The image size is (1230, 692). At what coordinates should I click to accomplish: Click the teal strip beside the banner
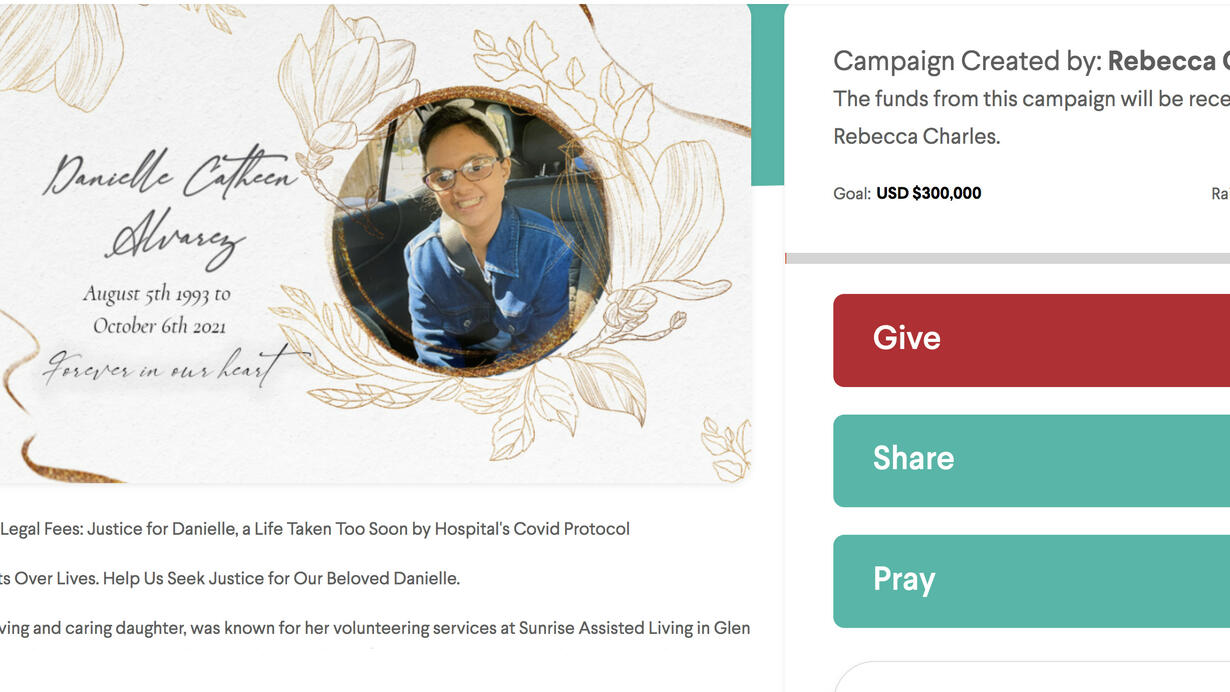768,95
